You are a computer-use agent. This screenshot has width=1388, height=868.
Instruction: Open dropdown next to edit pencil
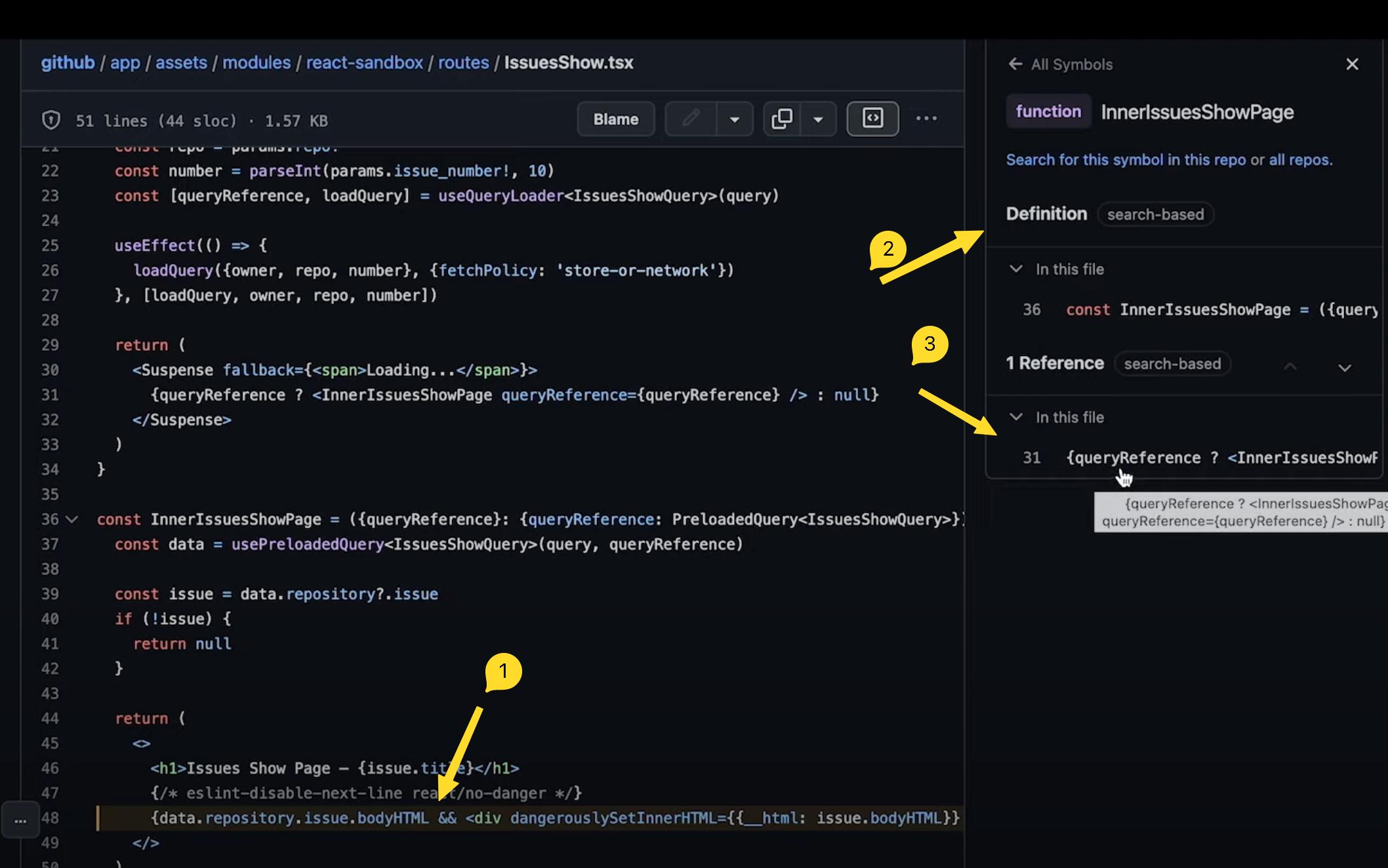[735, 119]
